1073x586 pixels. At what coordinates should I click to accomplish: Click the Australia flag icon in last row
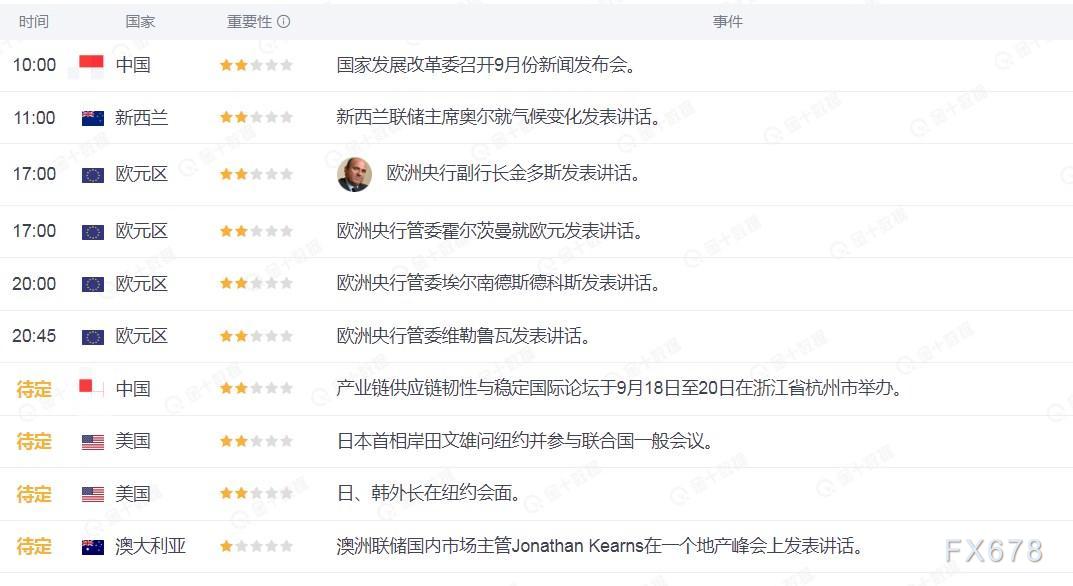pyautogui.click(x=92, y=547)
